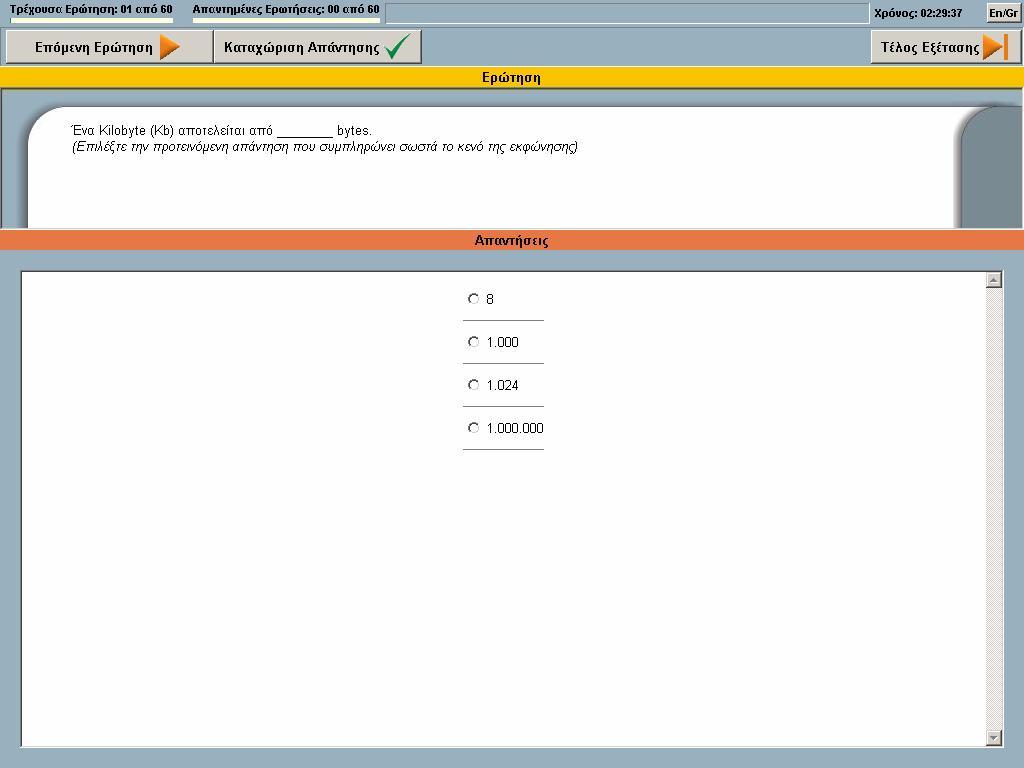
Task: Click the Απαντήσεις header bar
Action: 512,240
